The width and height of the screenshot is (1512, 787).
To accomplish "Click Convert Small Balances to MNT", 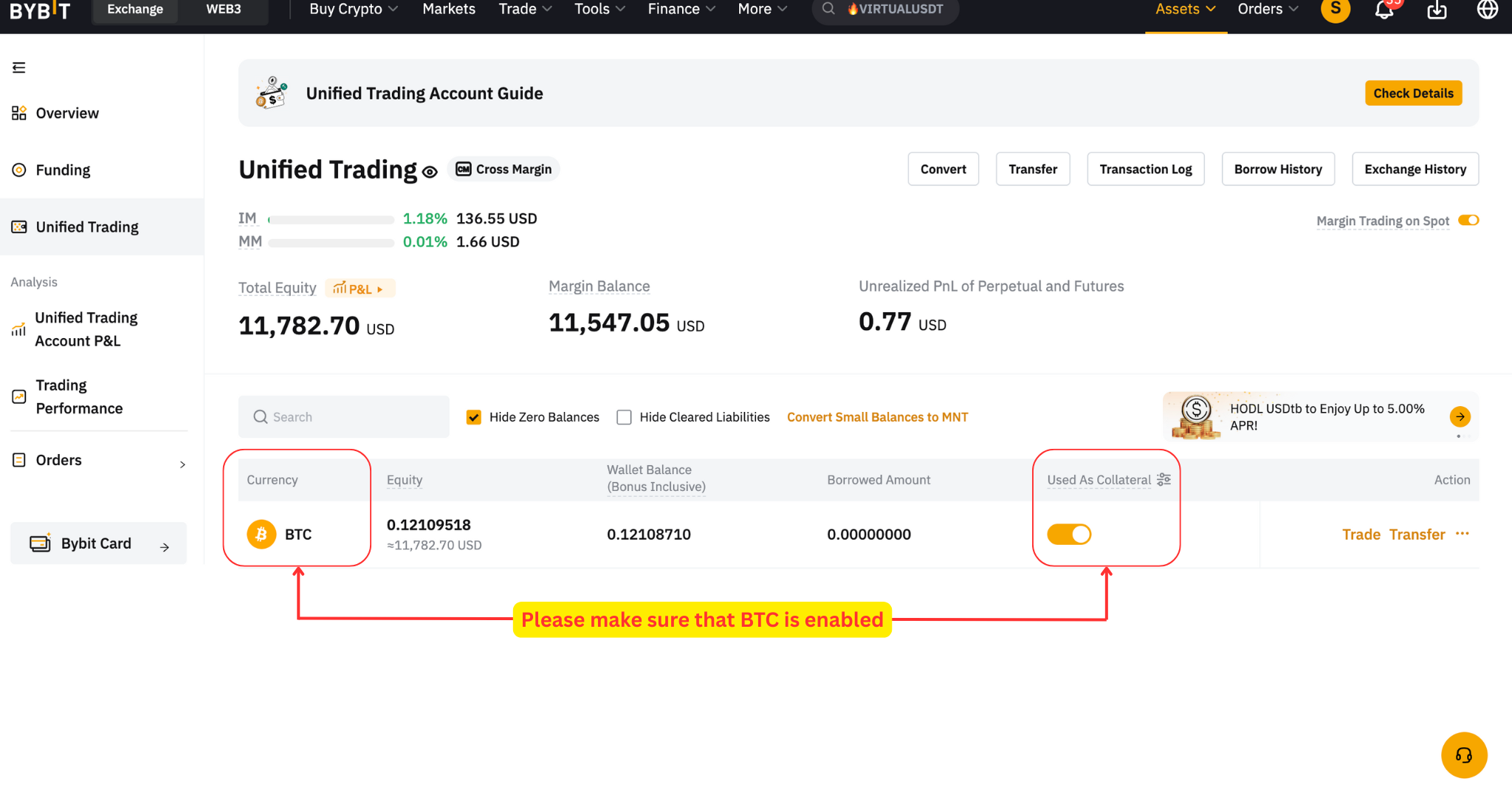I will 877,417.
